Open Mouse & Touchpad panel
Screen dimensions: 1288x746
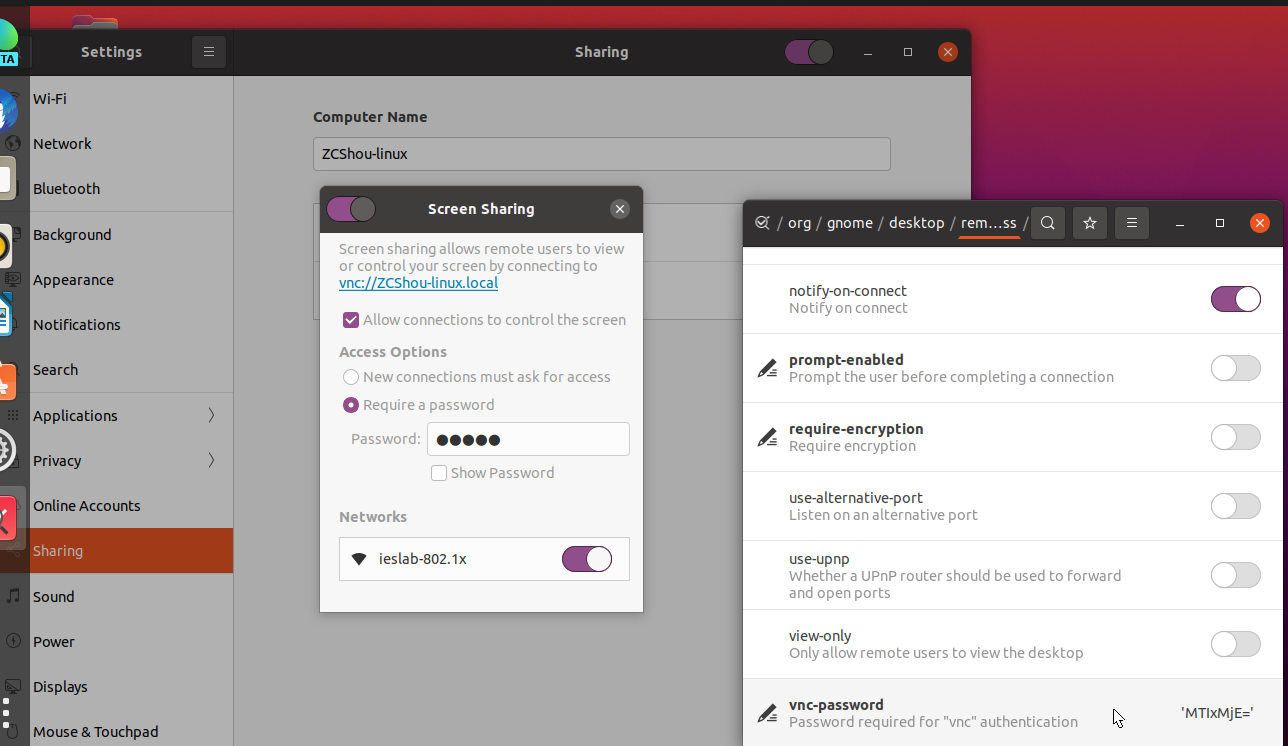pyautogui.click(x=117, y=732)
